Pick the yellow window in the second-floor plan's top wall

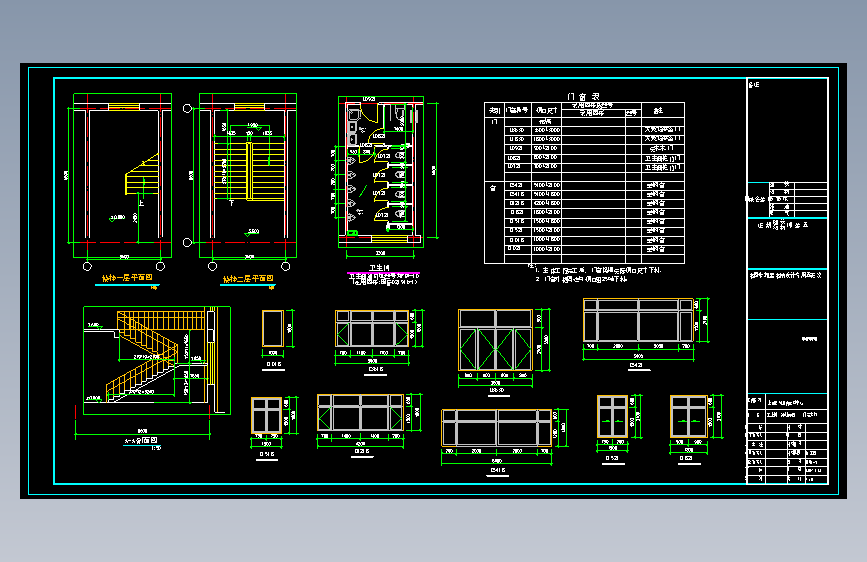[249, 106]
